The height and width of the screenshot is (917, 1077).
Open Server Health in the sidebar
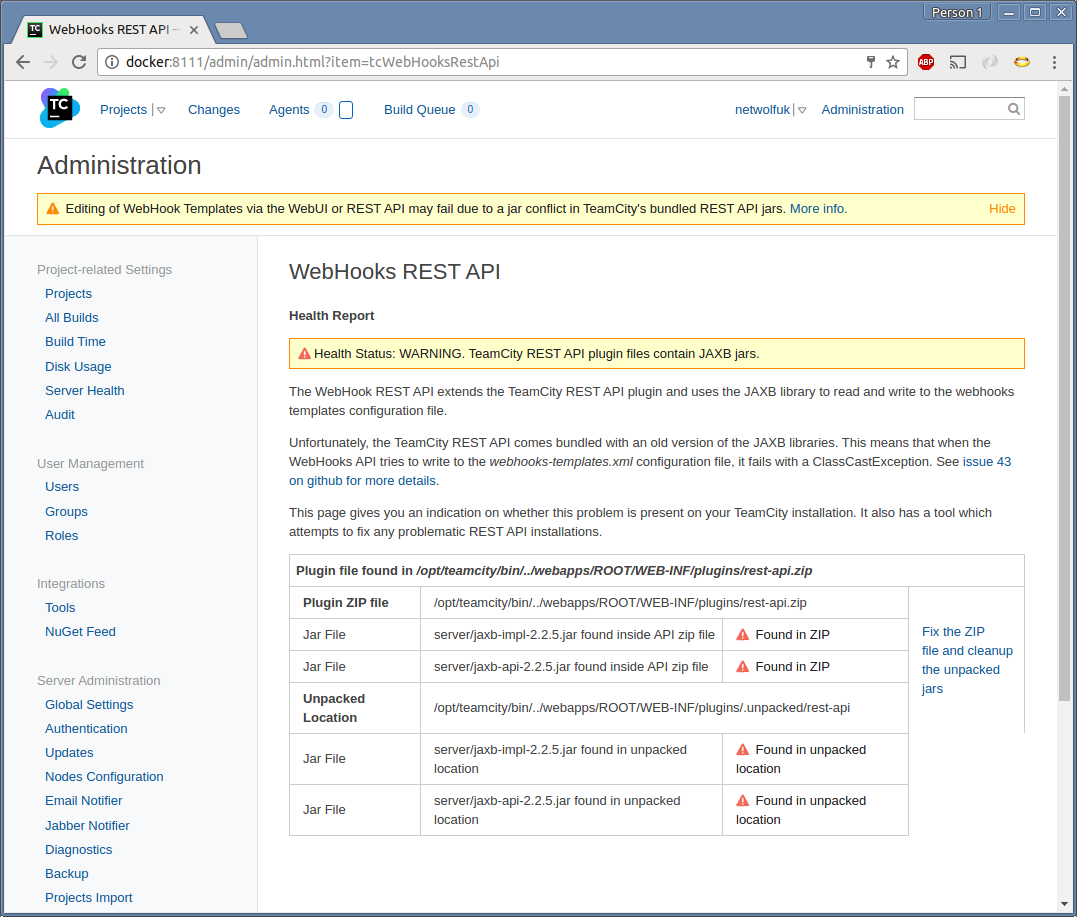point(84,391)
